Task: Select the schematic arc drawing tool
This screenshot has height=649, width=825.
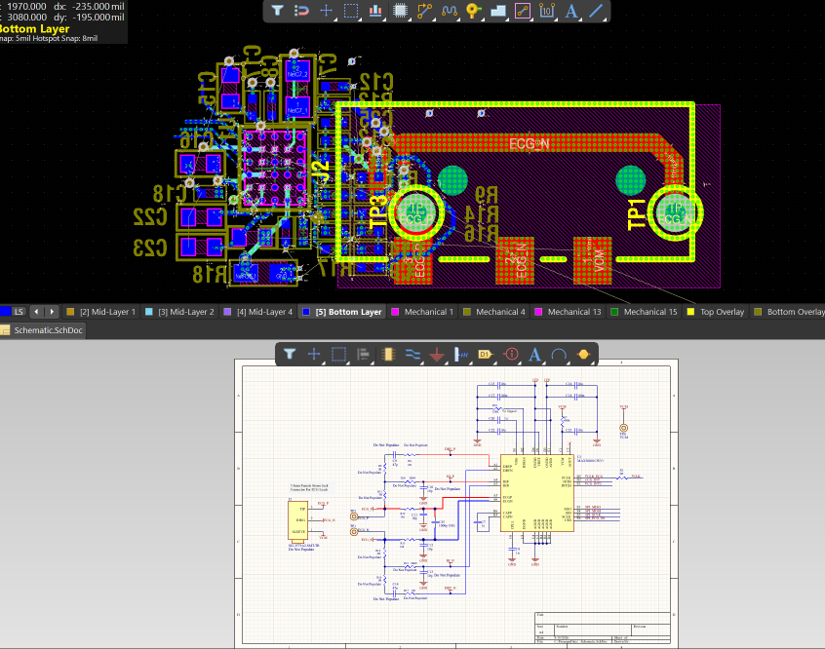Action: (x=559, y=354)
